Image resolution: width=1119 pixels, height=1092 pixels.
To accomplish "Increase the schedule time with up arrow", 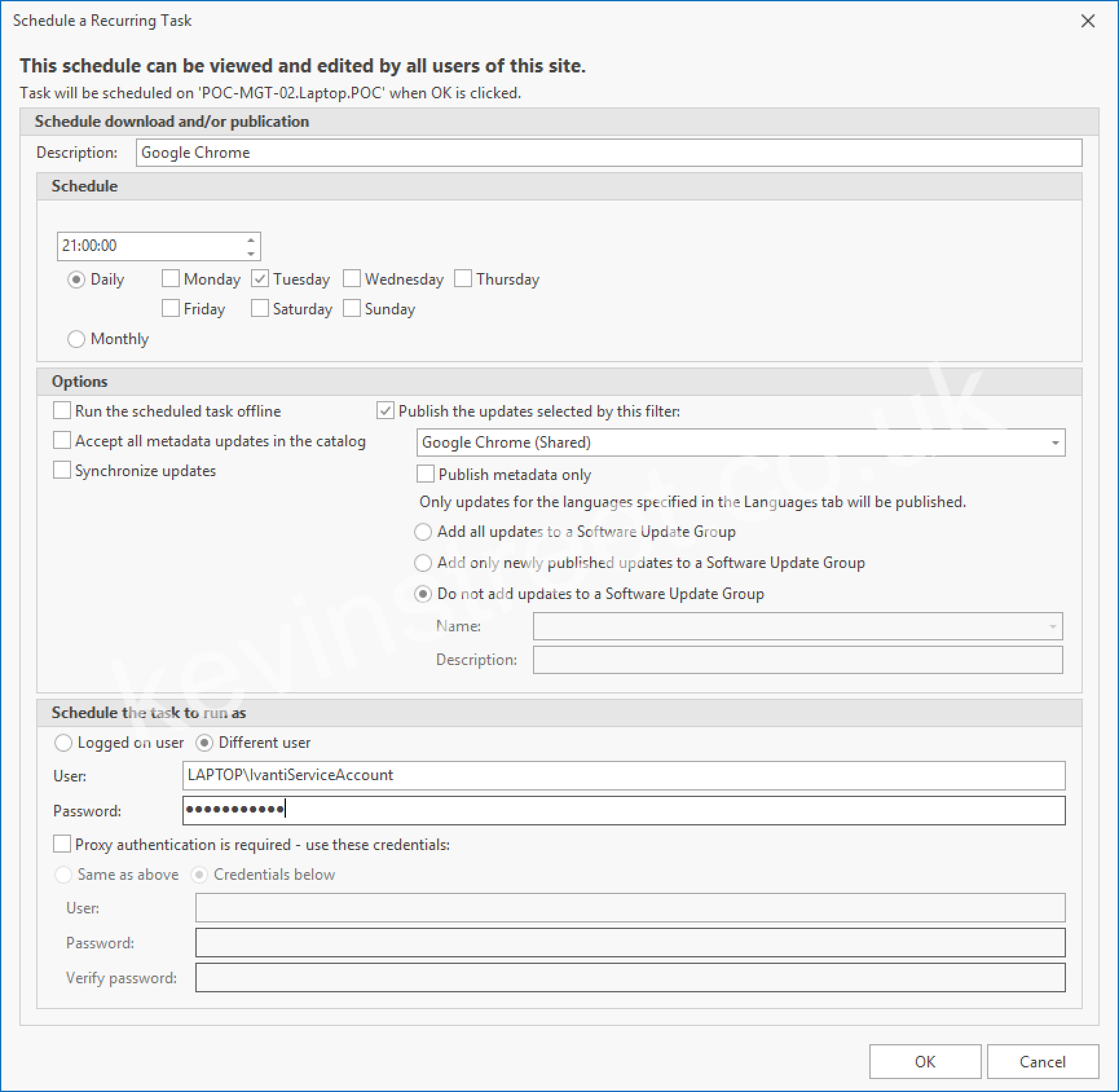I will (250, 240).
